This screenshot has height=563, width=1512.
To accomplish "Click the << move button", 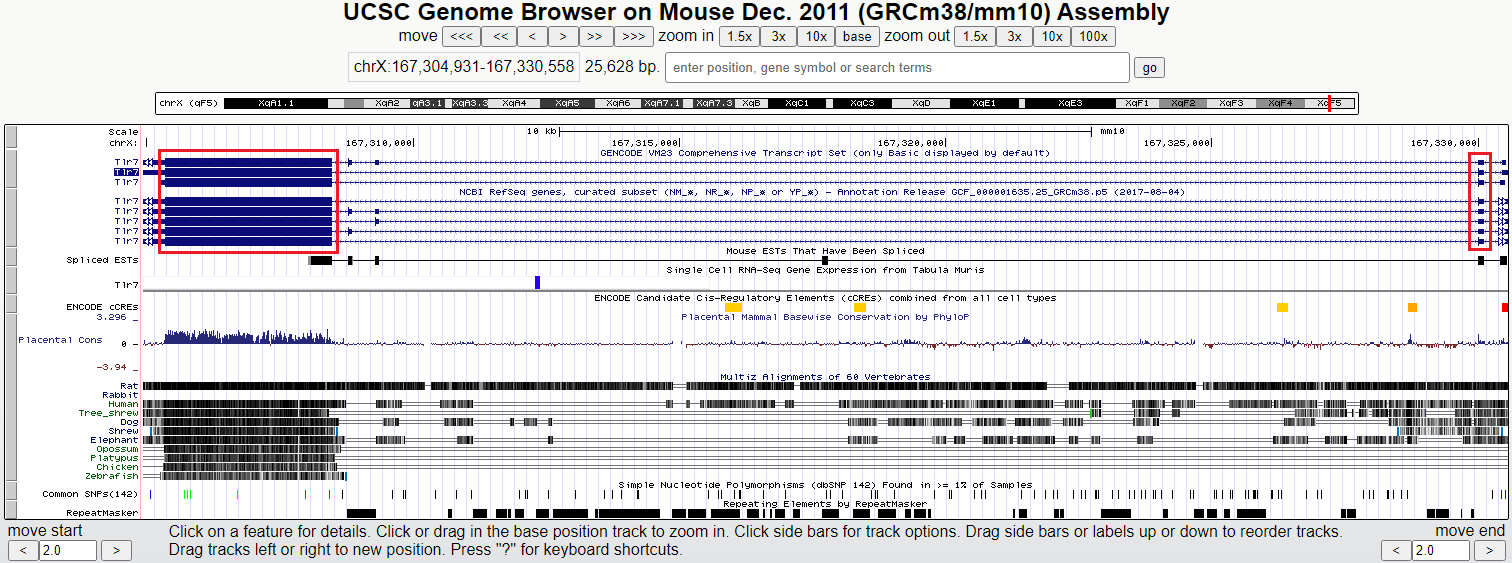I will pyautogui.click(x=500, y=37).
